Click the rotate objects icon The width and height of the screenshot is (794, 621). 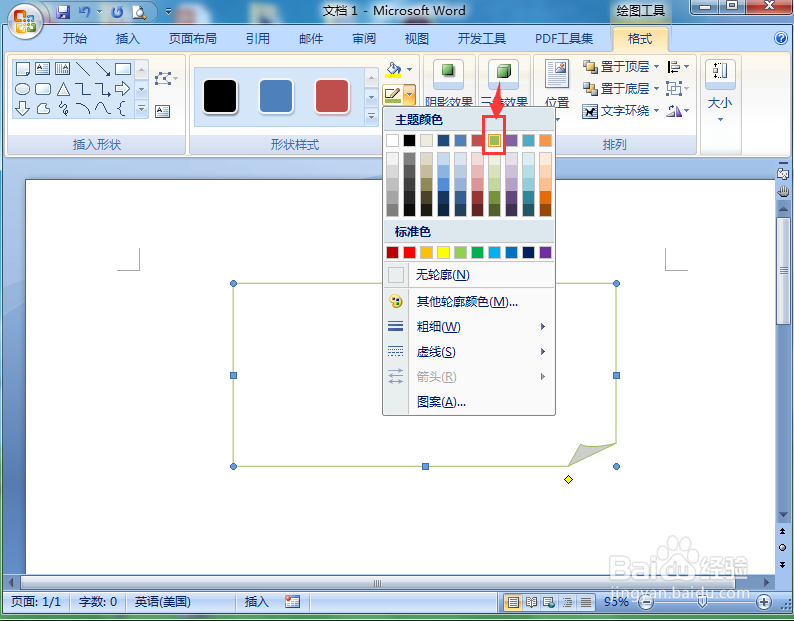pyautogui.click(x=674, y=110)
